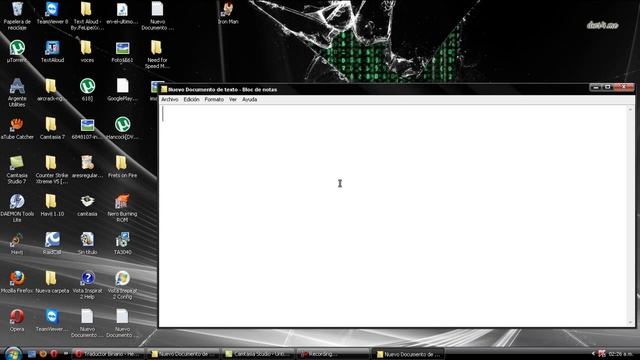Select the Opera desktop shortcut

(x=17, y=320)
